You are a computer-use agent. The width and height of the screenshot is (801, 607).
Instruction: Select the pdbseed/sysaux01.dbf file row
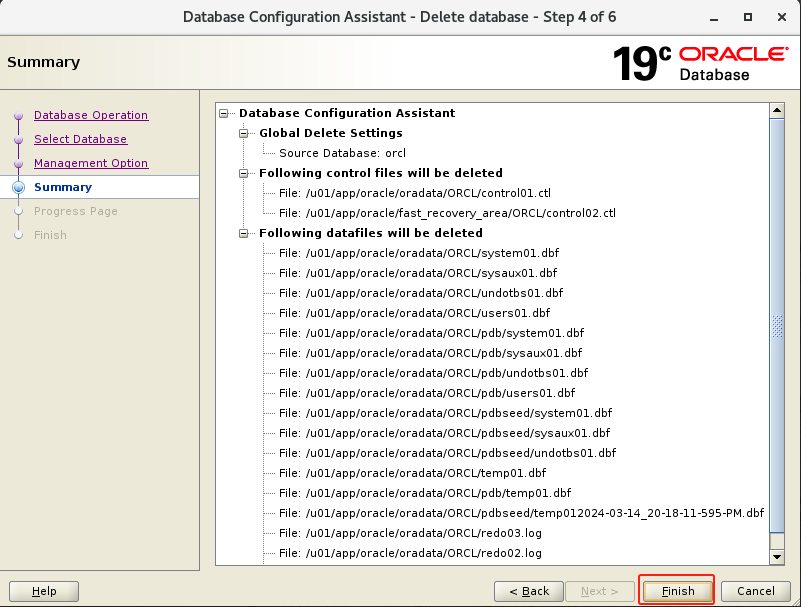click(x=444, y=433)
